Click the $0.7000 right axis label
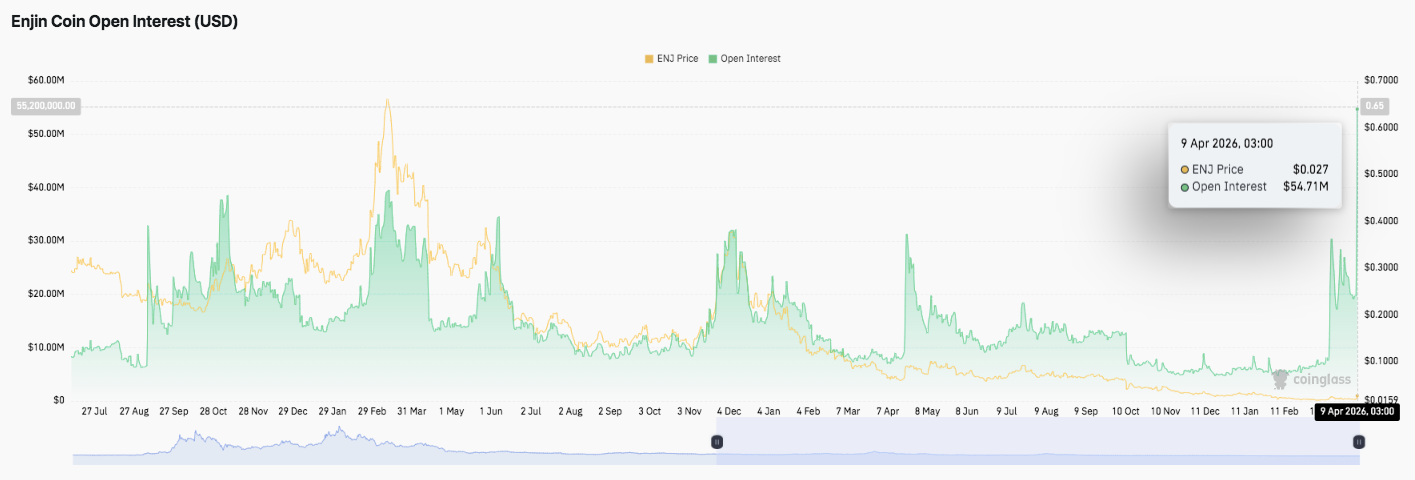This screenshot has width=1415, height=480. pyautogui.click(x=1381, y=80)
